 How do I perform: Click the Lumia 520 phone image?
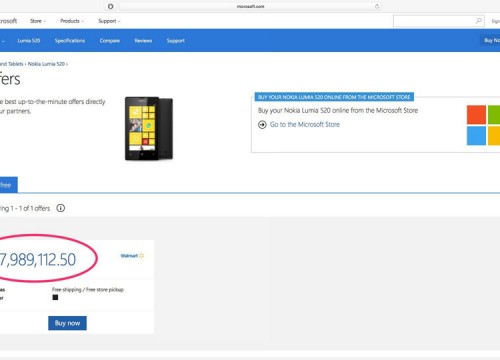click(x=149, y=128)
